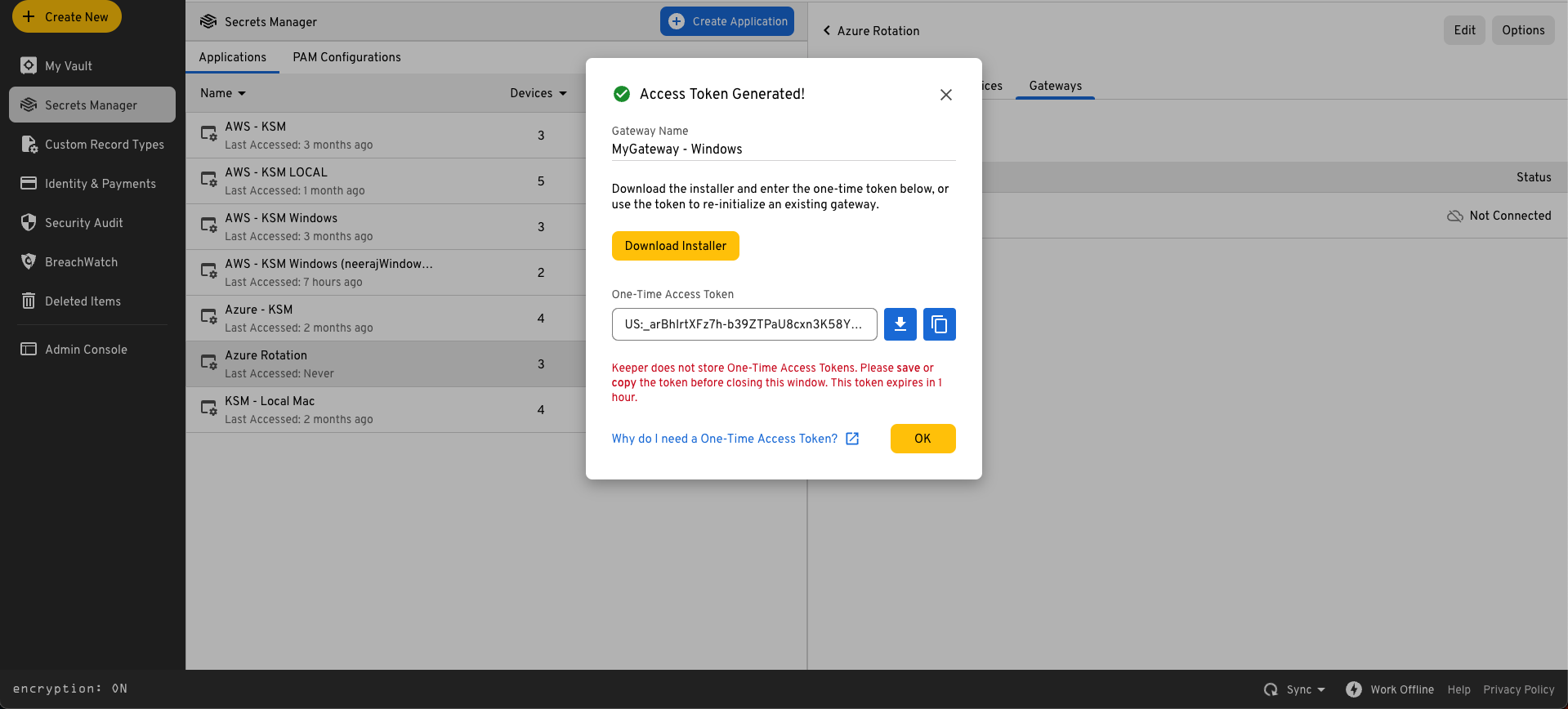Copy the one-time access token
This screenshot has width=1568, height=709.
pyautogui.click(x=939, y=324)
